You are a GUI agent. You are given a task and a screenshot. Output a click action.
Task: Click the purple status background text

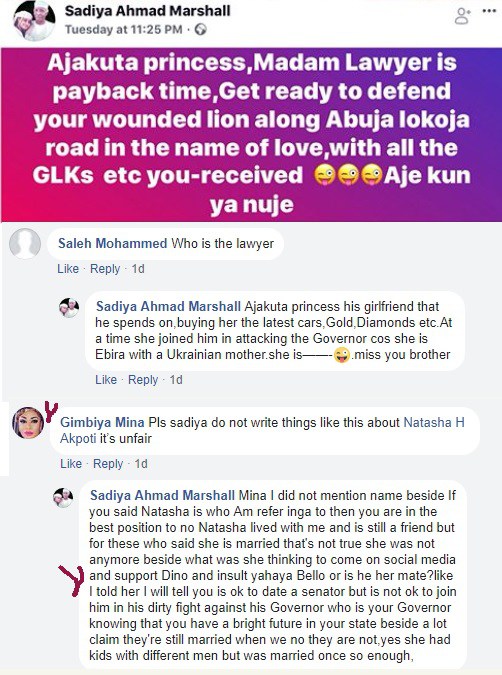(251, 134)
